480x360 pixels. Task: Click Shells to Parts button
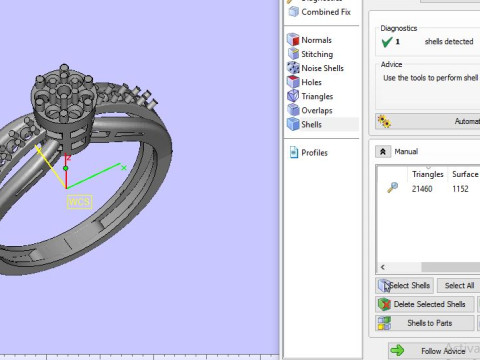pyautogui.click(x=425, y=323)
